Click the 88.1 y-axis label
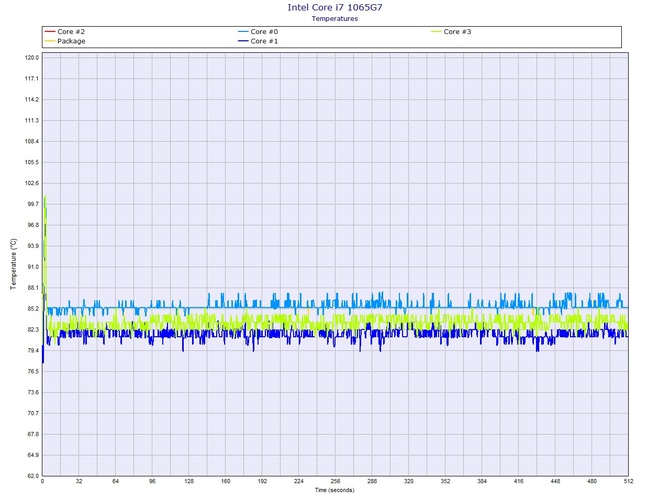The width and height of the screenshot is (670, 502). click(33, 288)
